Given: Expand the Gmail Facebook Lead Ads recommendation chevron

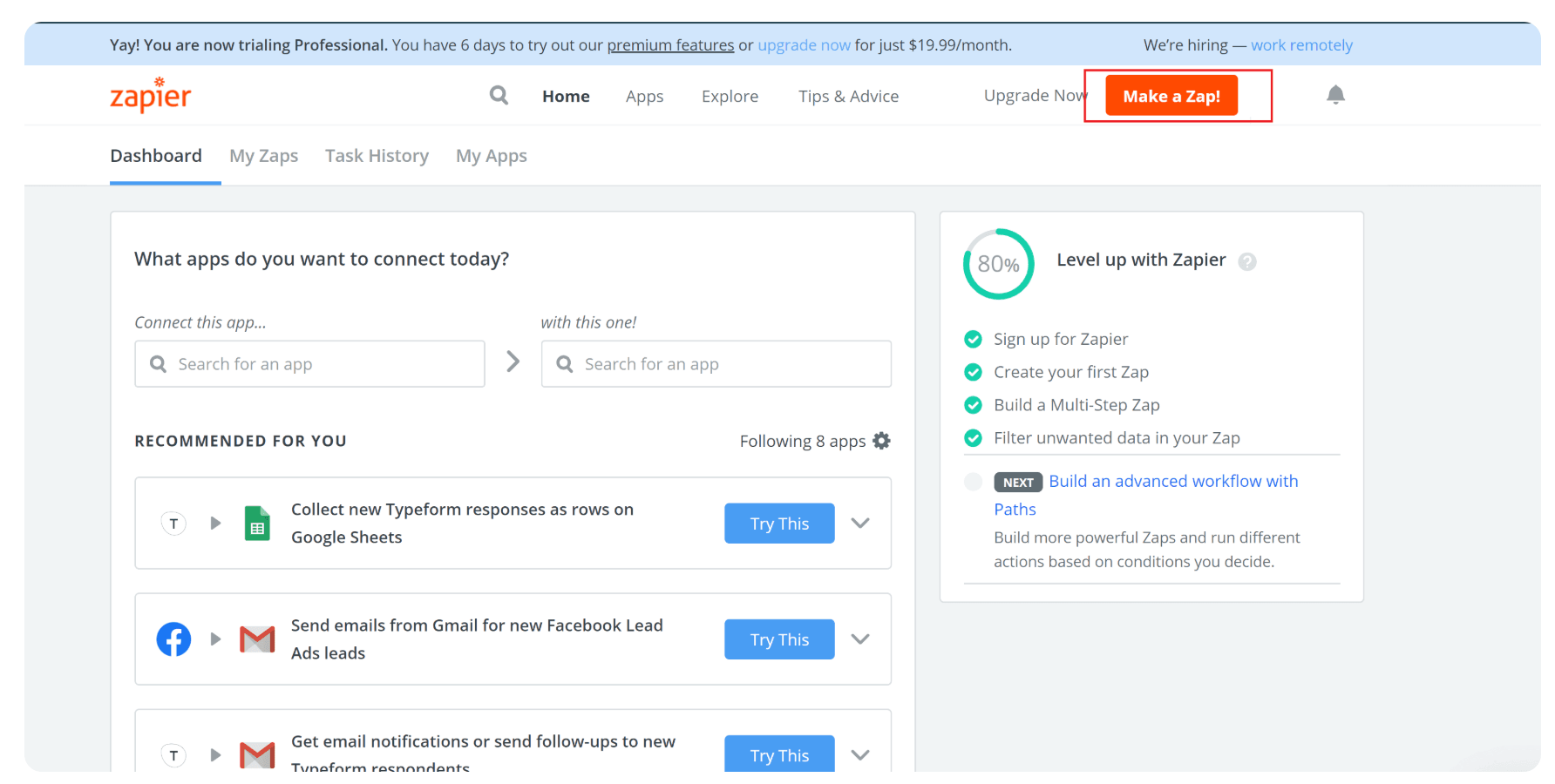Looking at the screenshot, I should (x=860, y=639).
